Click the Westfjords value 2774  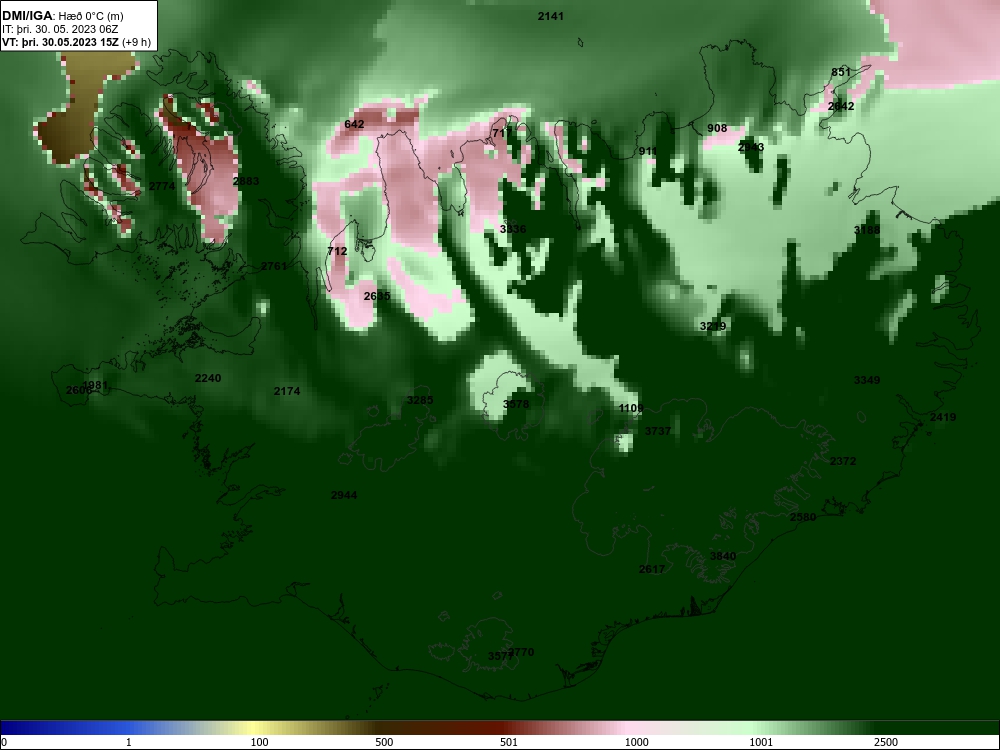[x=161, y=186]
